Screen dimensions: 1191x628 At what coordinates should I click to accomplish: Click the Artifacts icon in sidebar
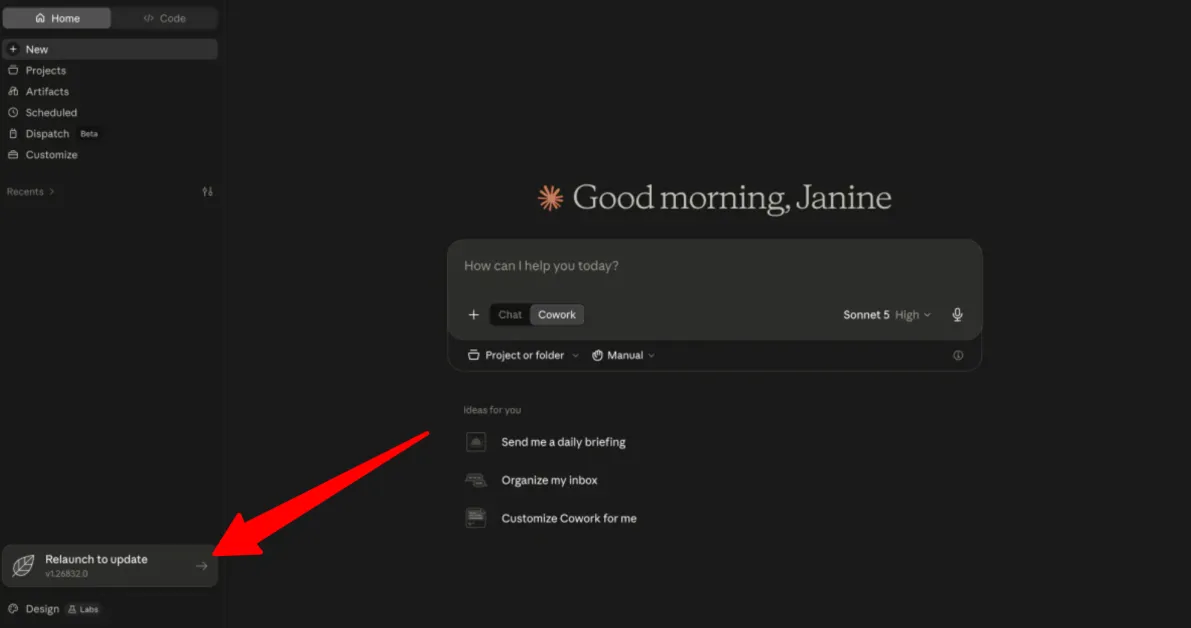[13, 91]
